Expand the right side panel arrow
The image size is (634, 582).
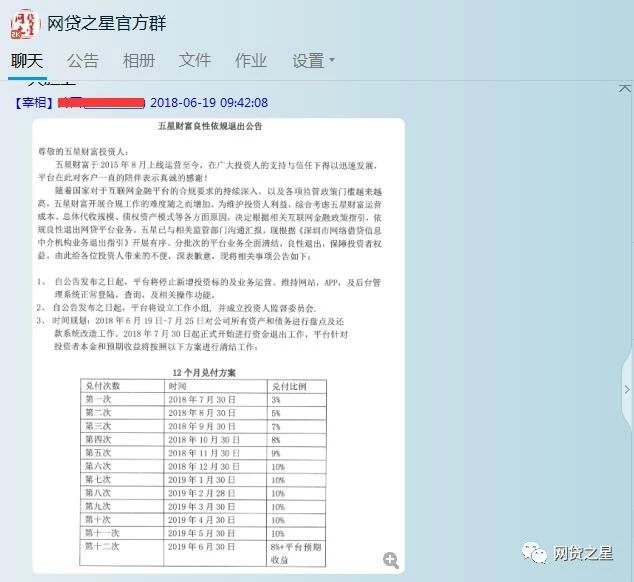[x=627, y=389]
